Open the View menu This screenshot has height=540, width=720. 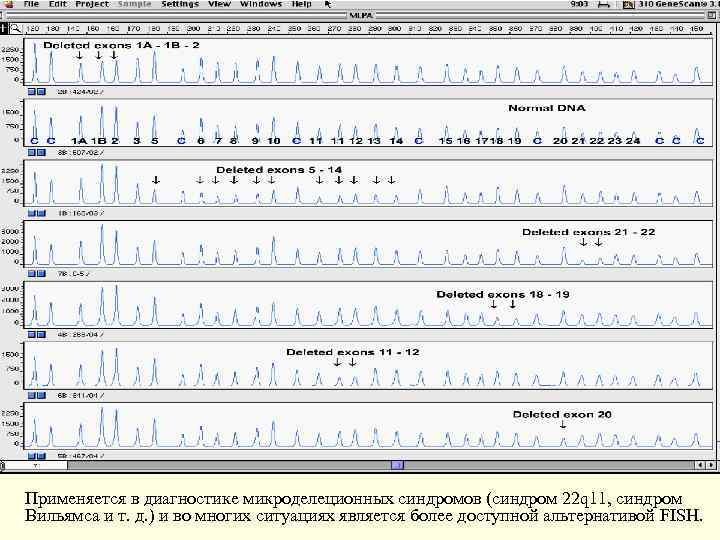[x=219, y=4]
